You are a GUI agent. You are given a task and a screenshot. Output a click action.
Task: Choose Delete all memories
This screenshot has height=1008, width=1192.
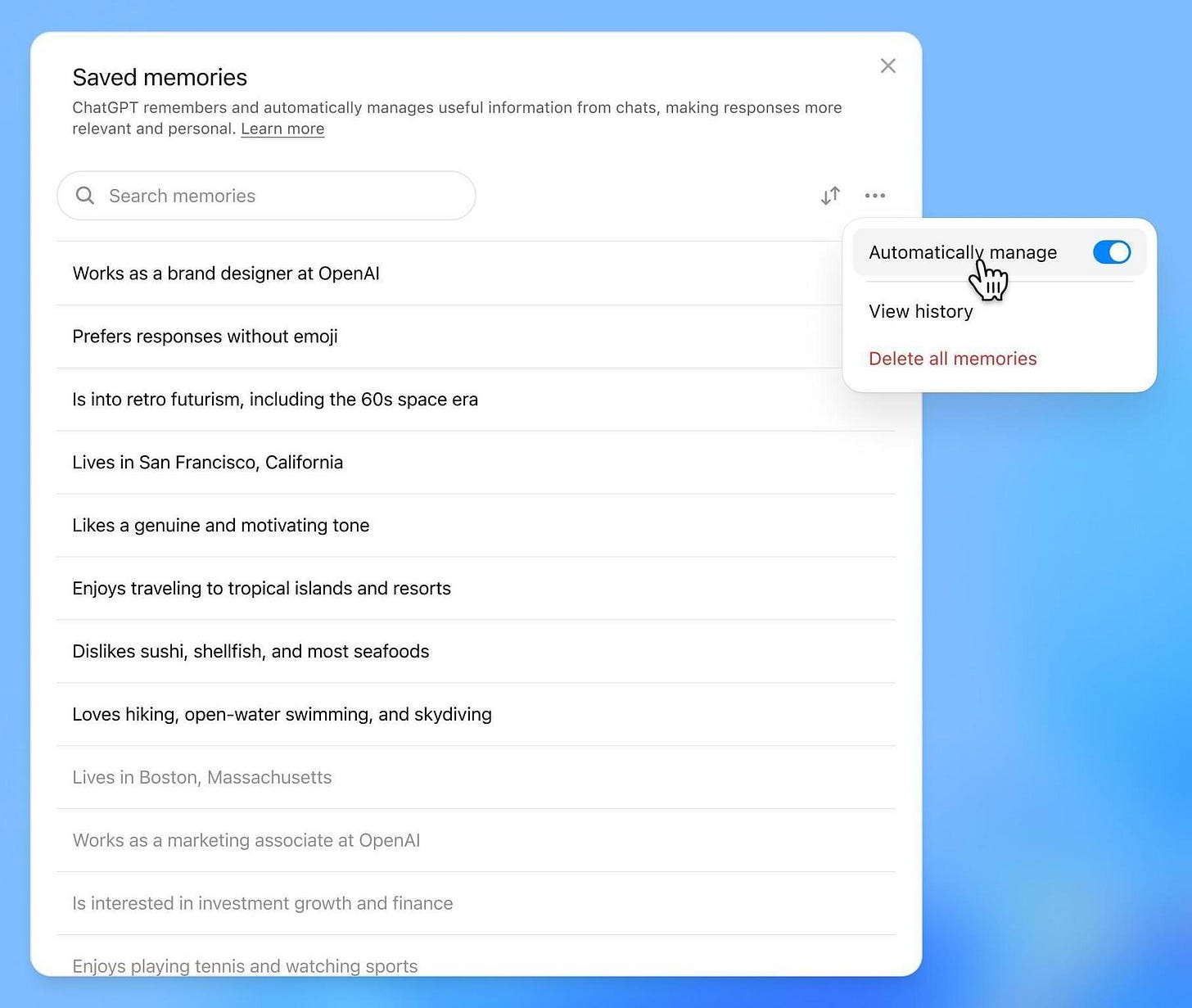pyautogui.click(x=952, y=359)
